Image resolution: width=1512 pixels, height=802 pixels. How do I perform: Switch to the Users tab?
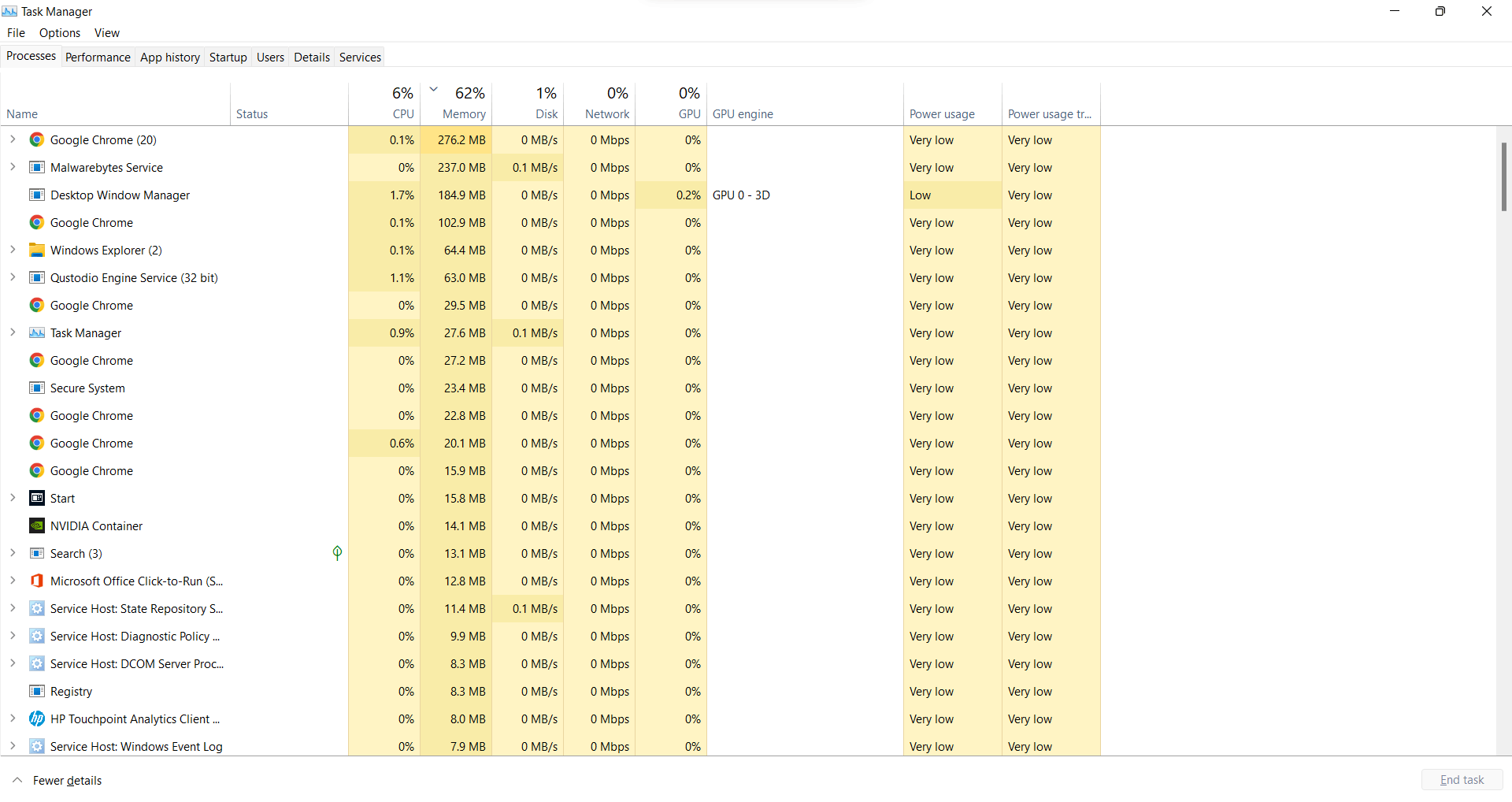tap(270, 58)
